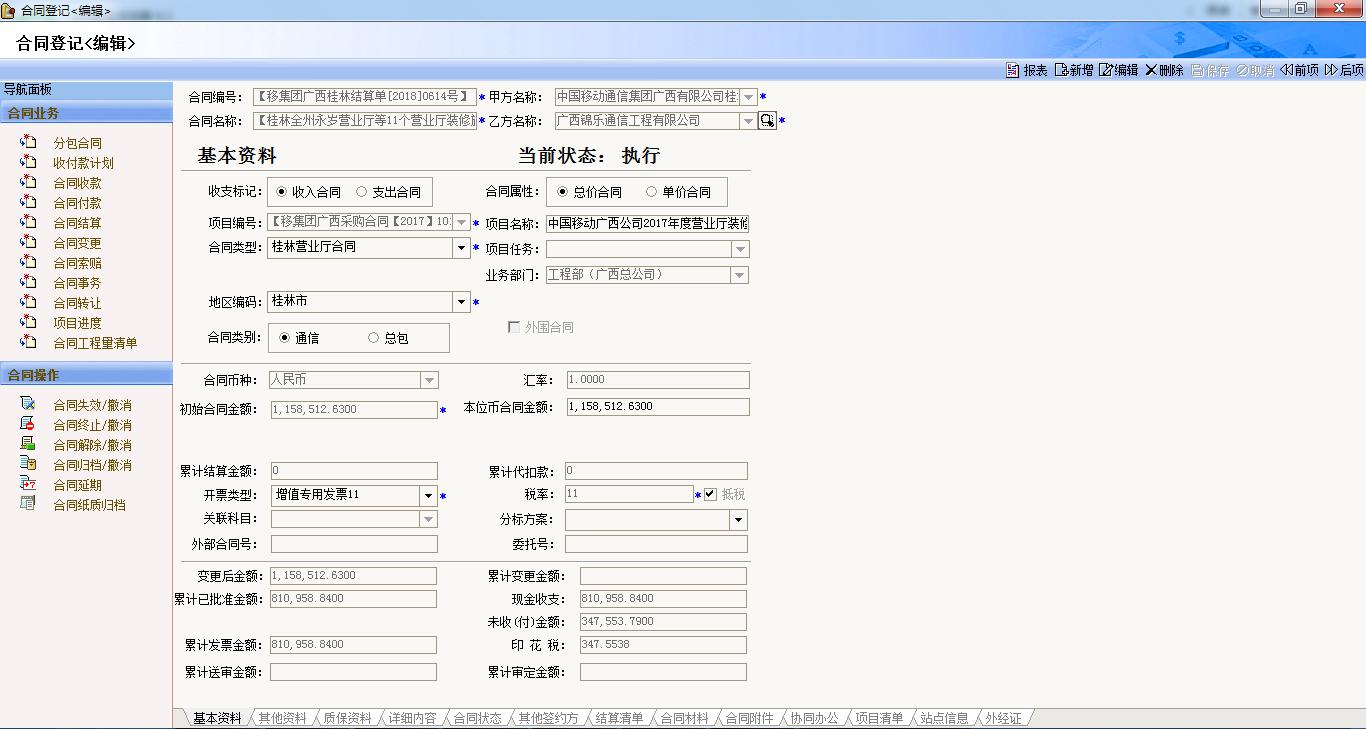Switch to the 合同附件 tab
Viewport: 1366px width, 729px height.
pyautogui.click(x=749, y=718)
